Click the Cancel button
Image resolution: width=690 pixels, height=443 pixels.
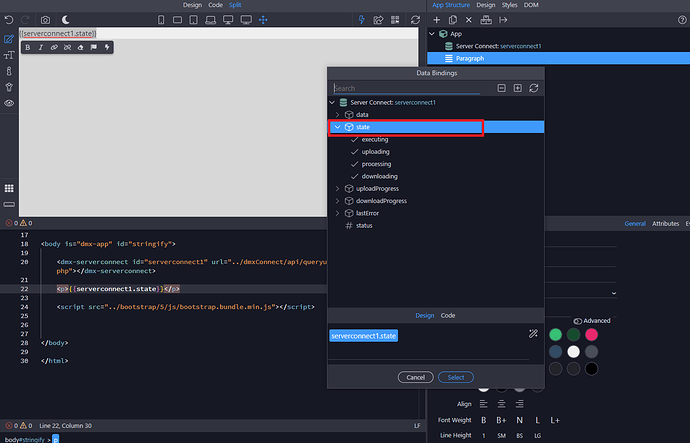415,377
